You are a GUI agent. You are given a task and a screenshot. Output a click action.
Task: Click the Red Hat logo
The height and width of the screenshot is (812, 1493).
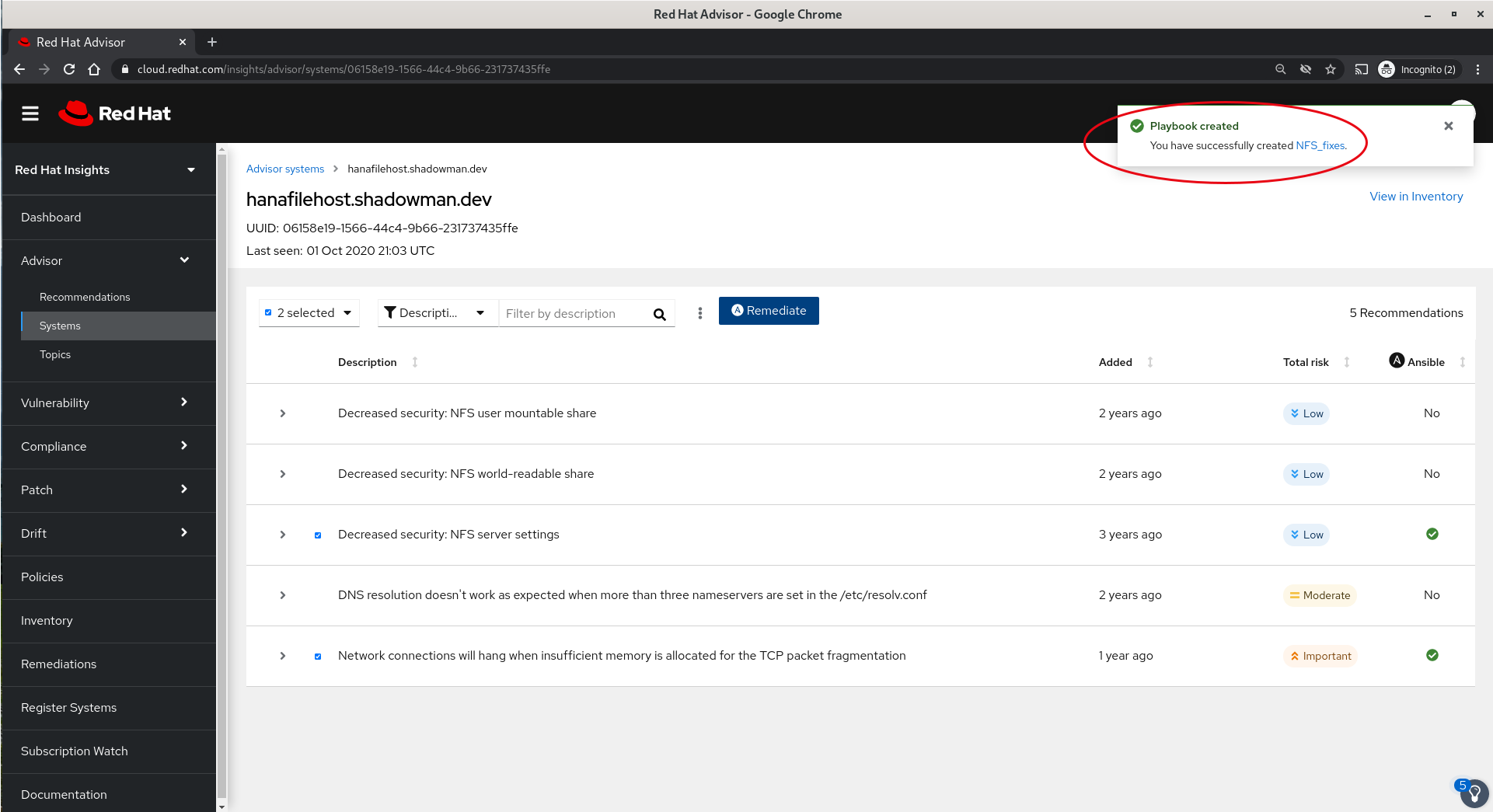[x=114, y=113]
